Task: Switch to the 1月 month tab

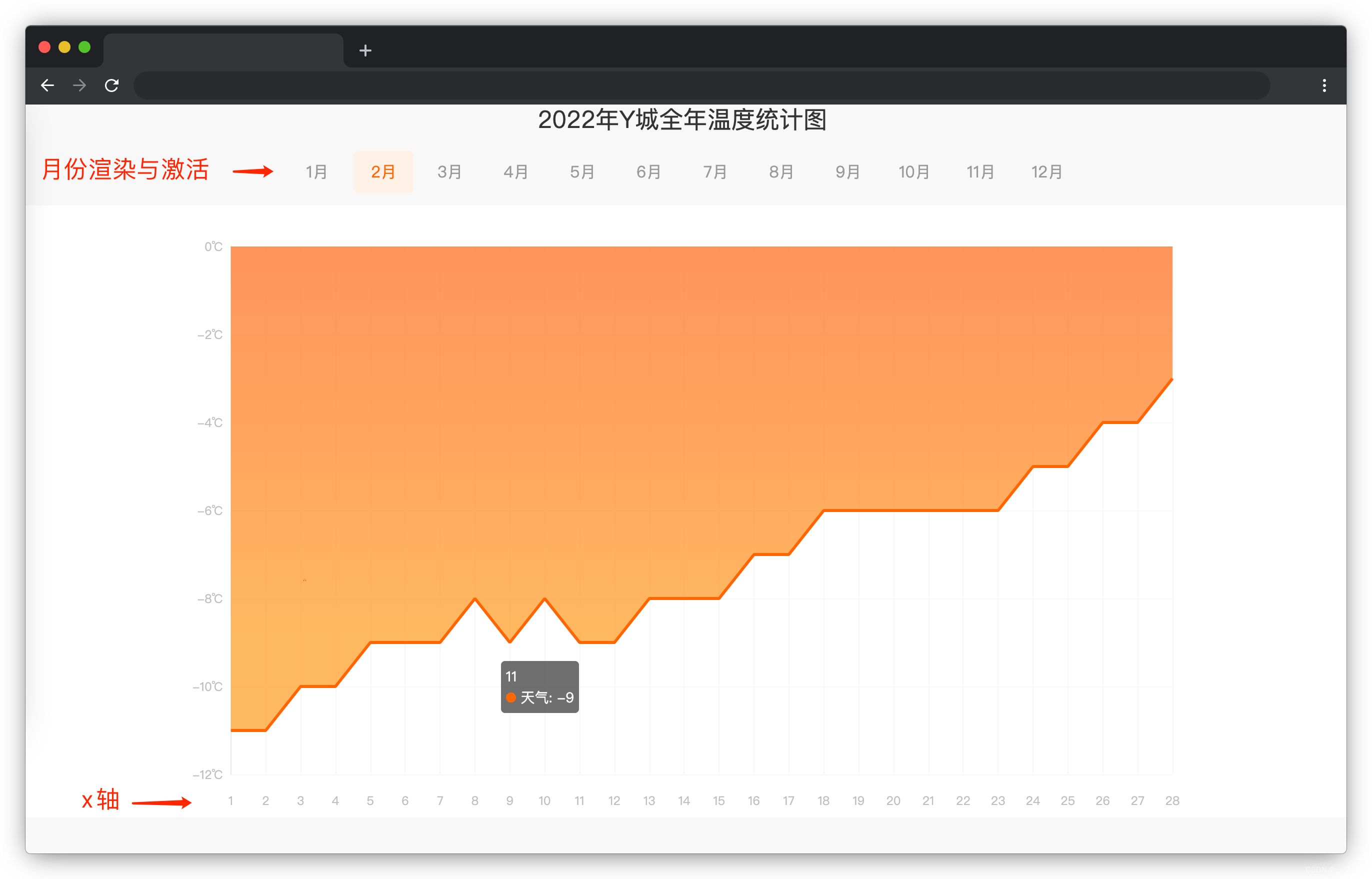Action: [x=316, y=172]
